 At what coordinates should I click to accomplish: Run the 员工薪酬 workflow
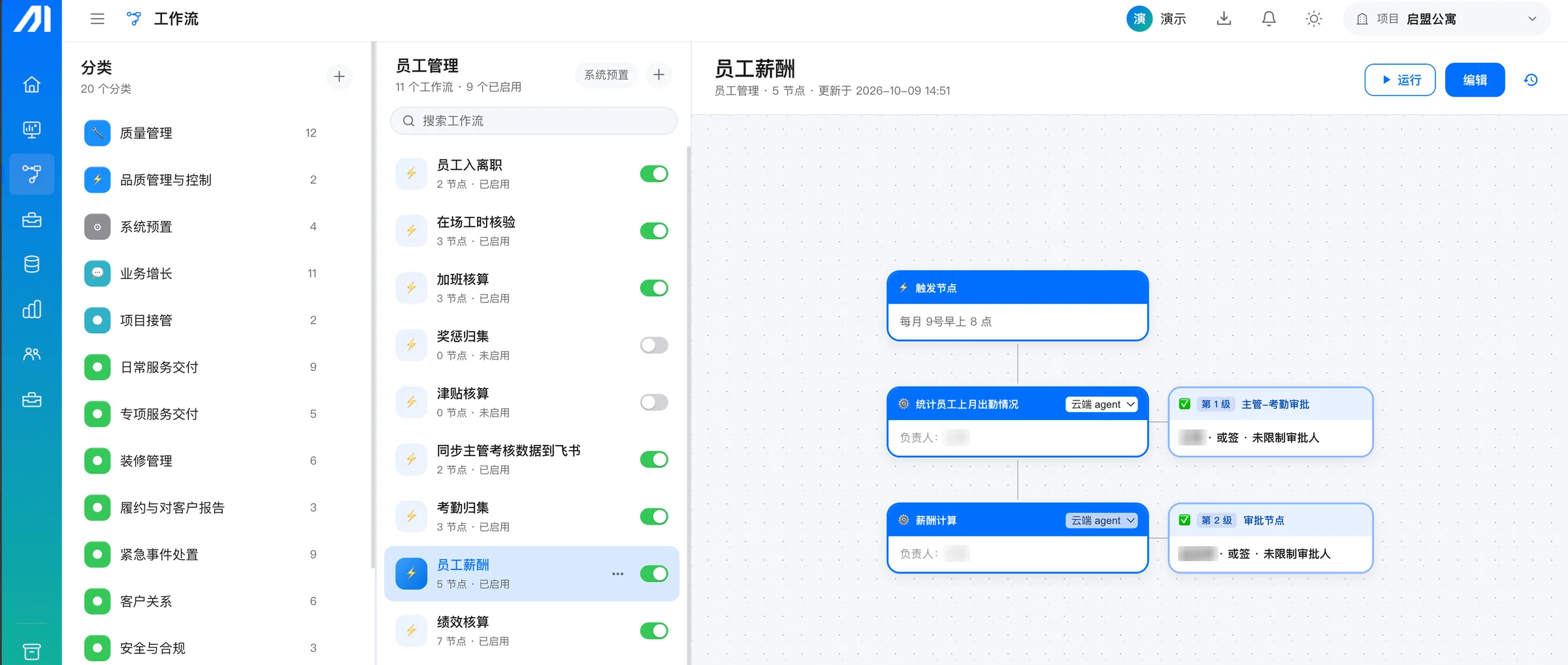(x=1399, y=80)
